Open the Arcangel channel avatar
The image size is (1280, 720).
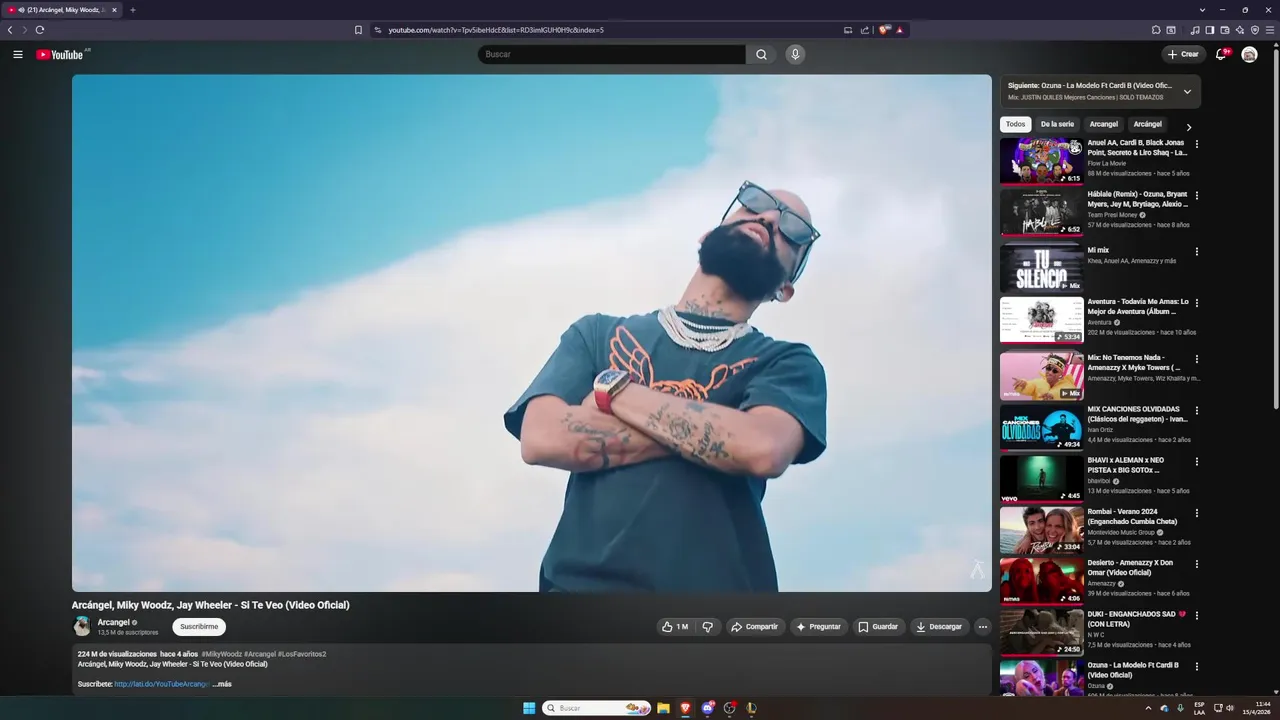tap(82, 627)
